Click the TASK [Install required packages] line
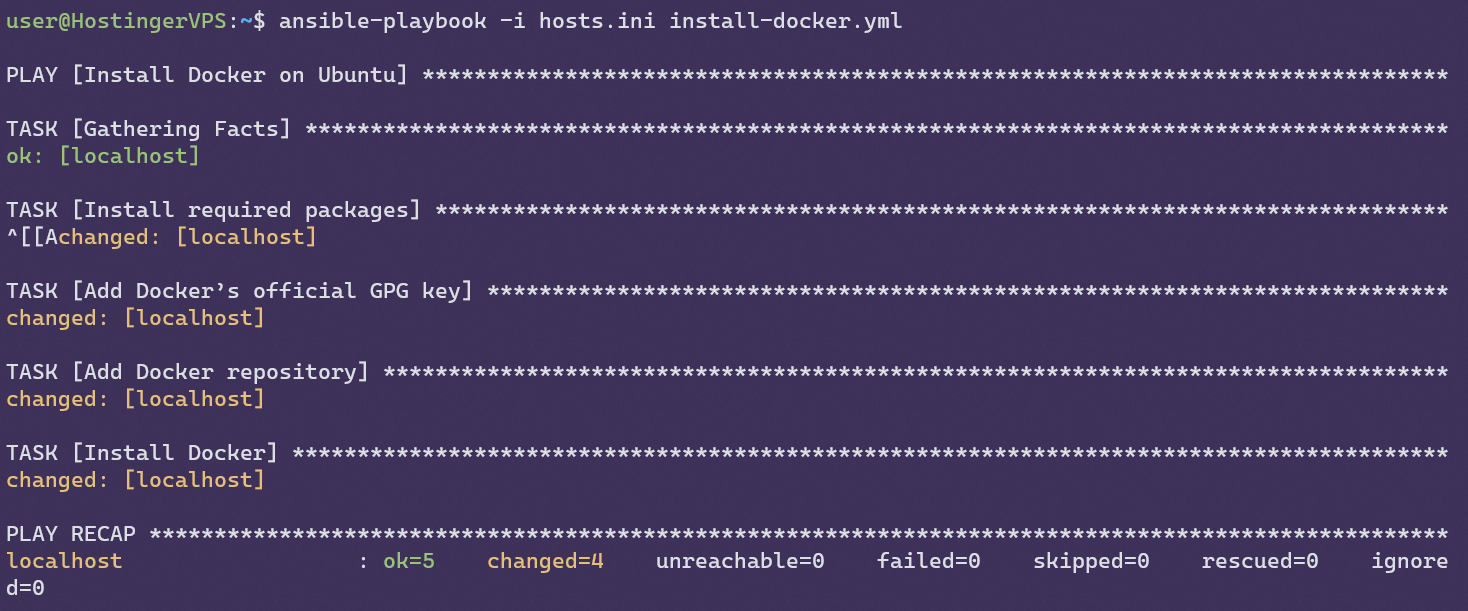Viewport: 1468px width, 611px height. click(x=213, y=210)
